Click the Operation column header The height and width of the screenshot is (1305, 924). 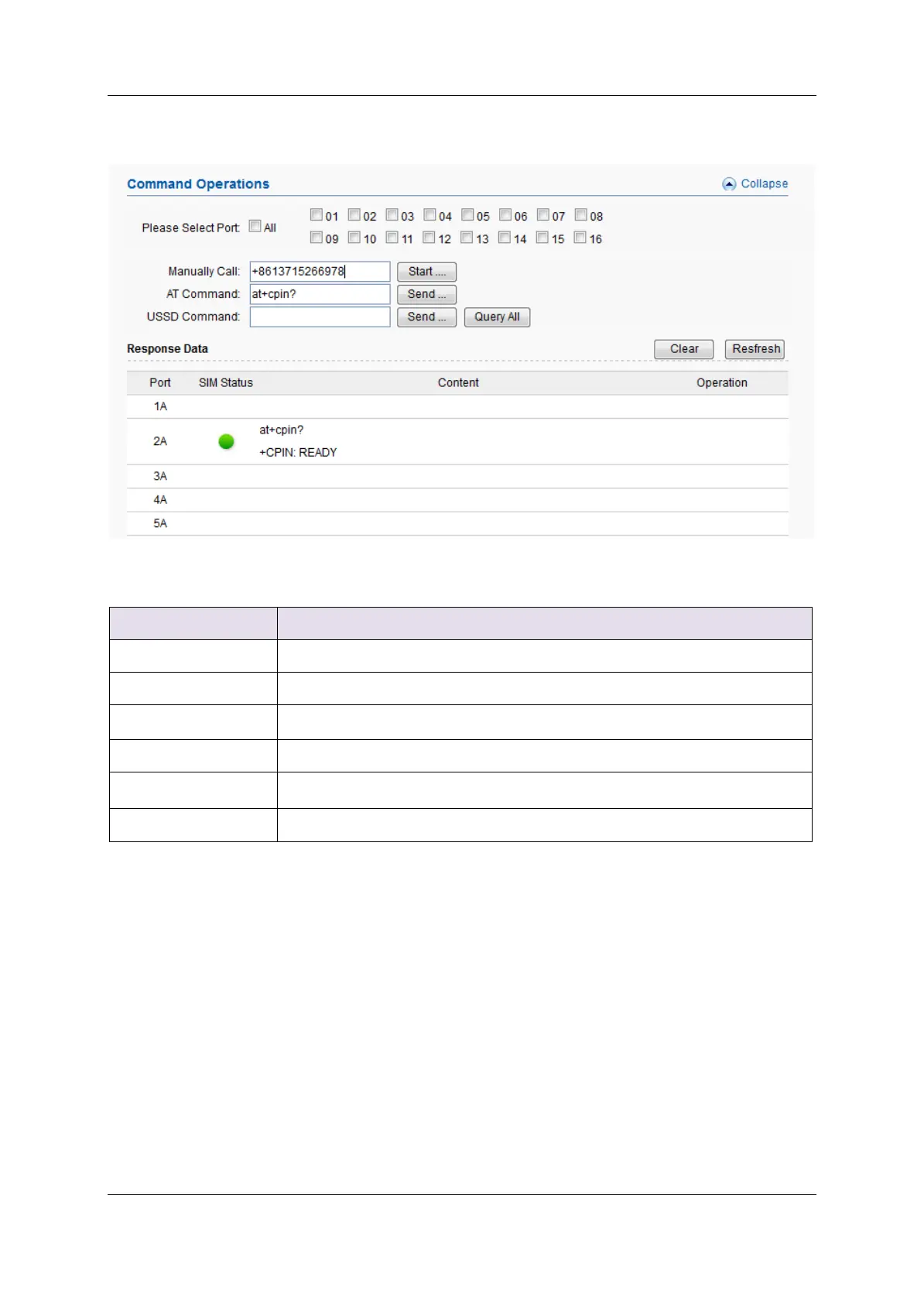tap(722, 383)
